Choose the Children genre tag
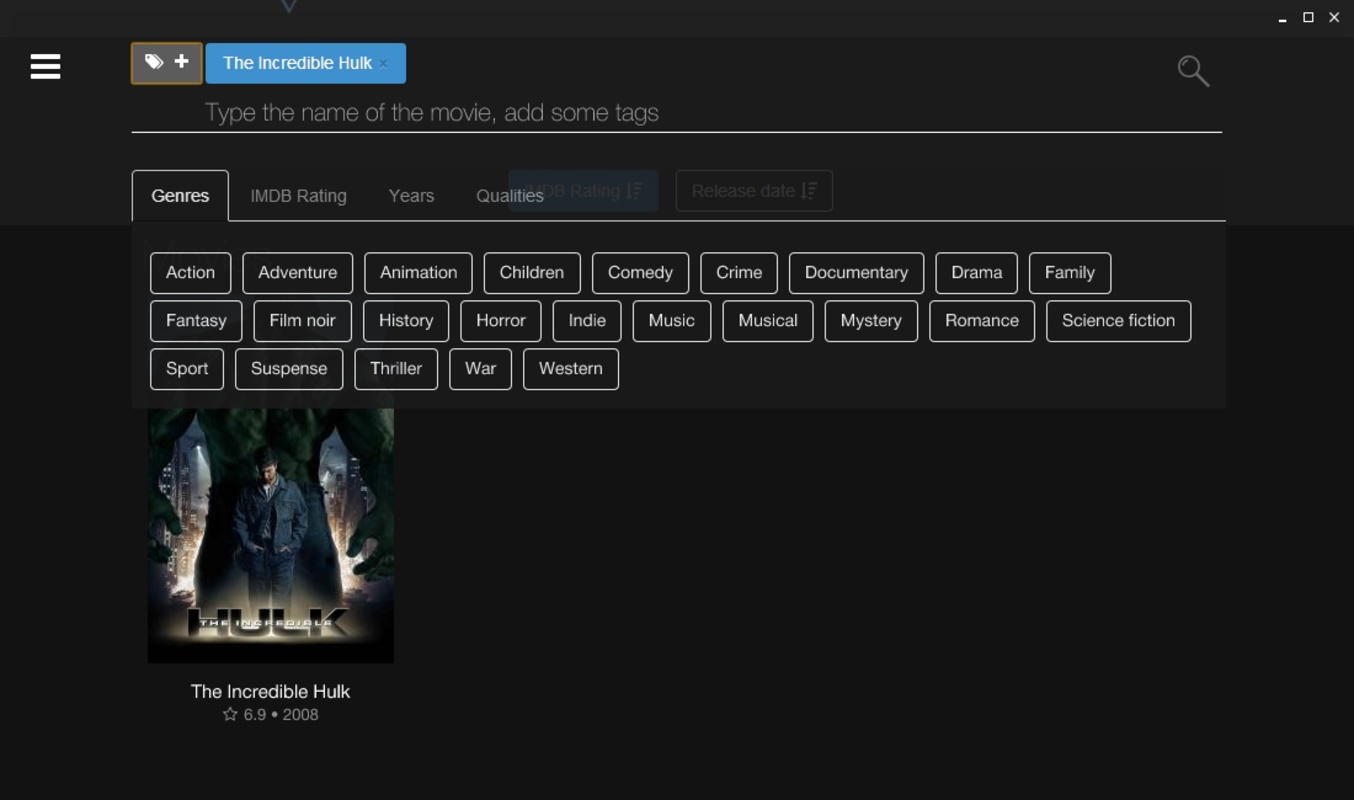This screenshot has height=800, width=1354. click(532, 273)
